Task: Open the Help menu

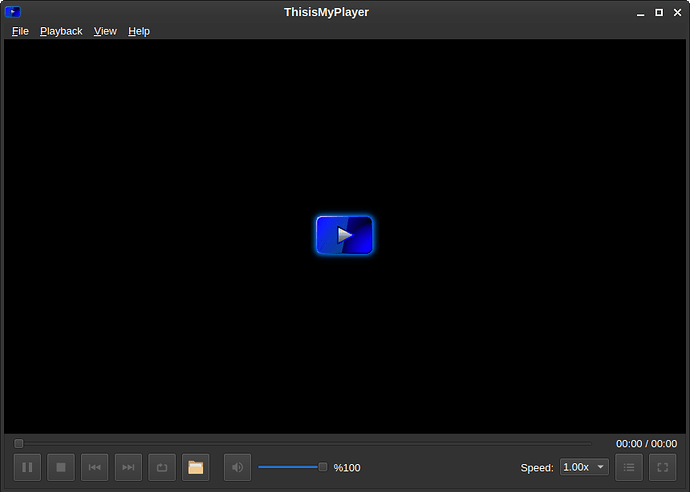Action: pyautogui.click(x=139, y=31)
